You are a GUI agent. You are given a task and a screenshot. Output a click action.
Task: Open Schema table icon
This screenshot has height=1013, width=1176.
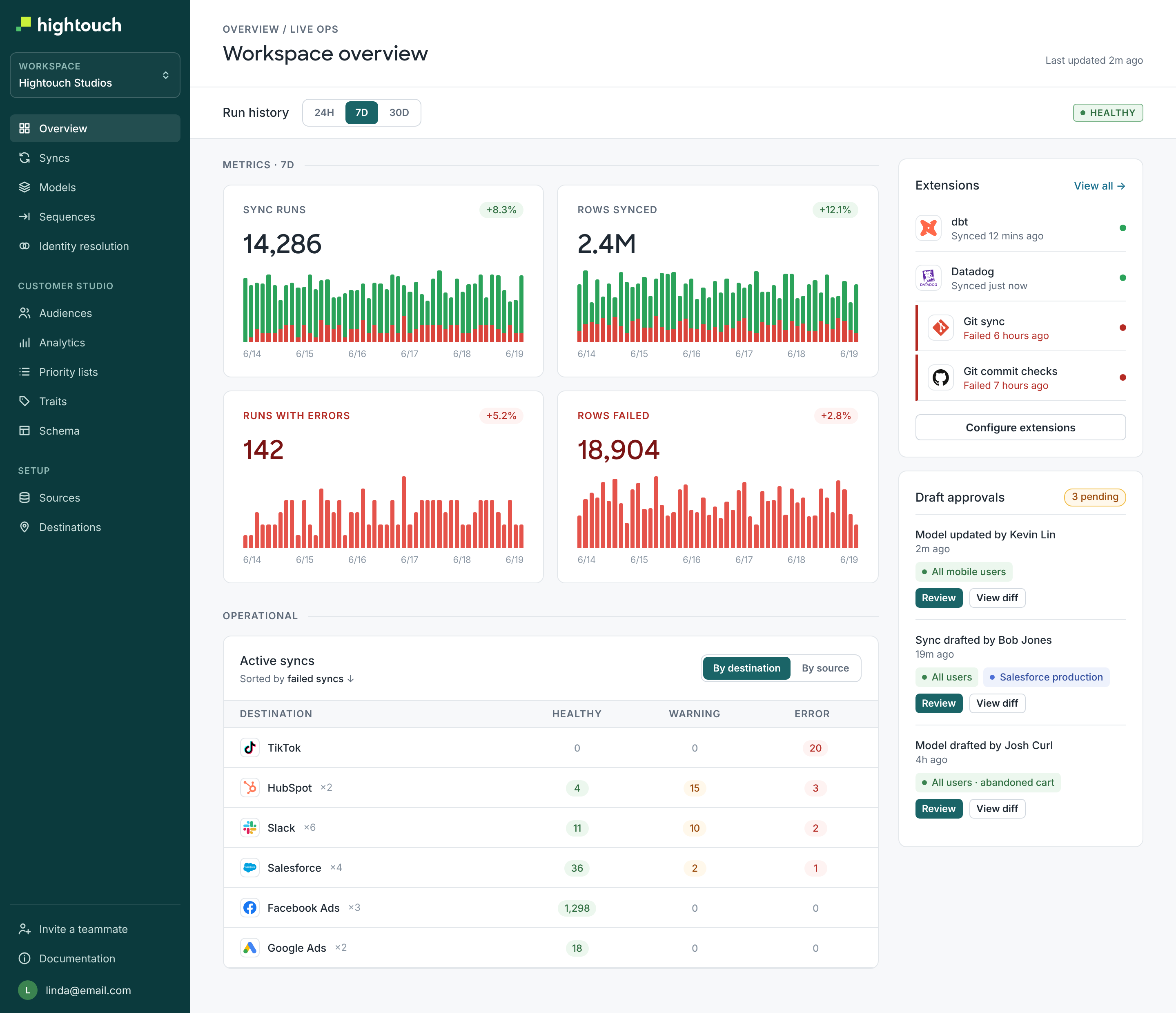[x=24, y=431]
